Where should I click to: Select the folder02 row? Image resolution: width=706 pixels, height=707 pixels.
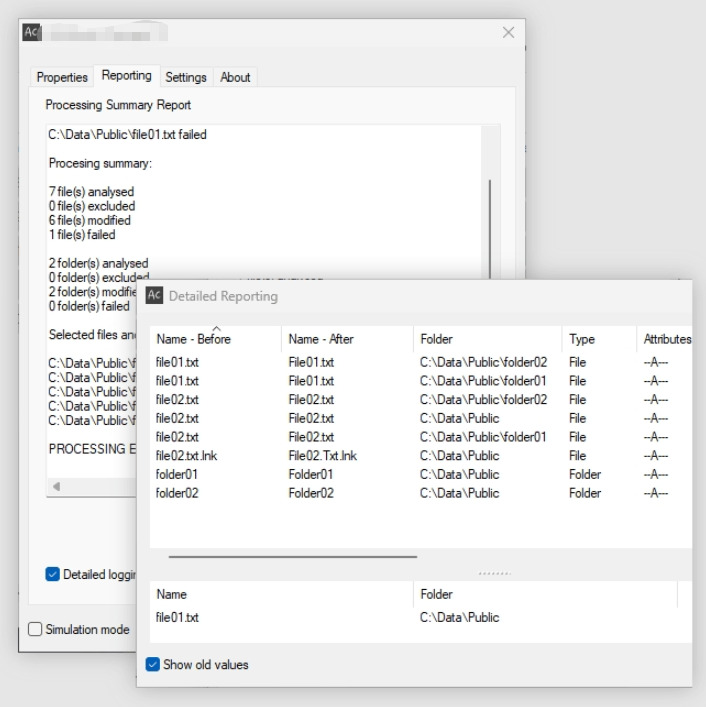(x=421, y=493)
